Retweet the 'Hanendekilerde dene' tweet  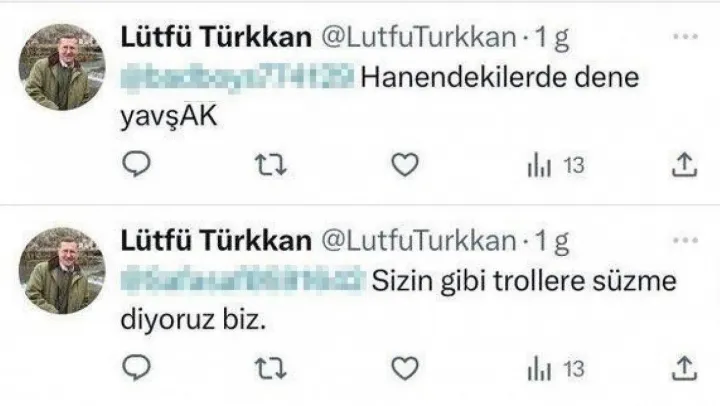[271, 165]
